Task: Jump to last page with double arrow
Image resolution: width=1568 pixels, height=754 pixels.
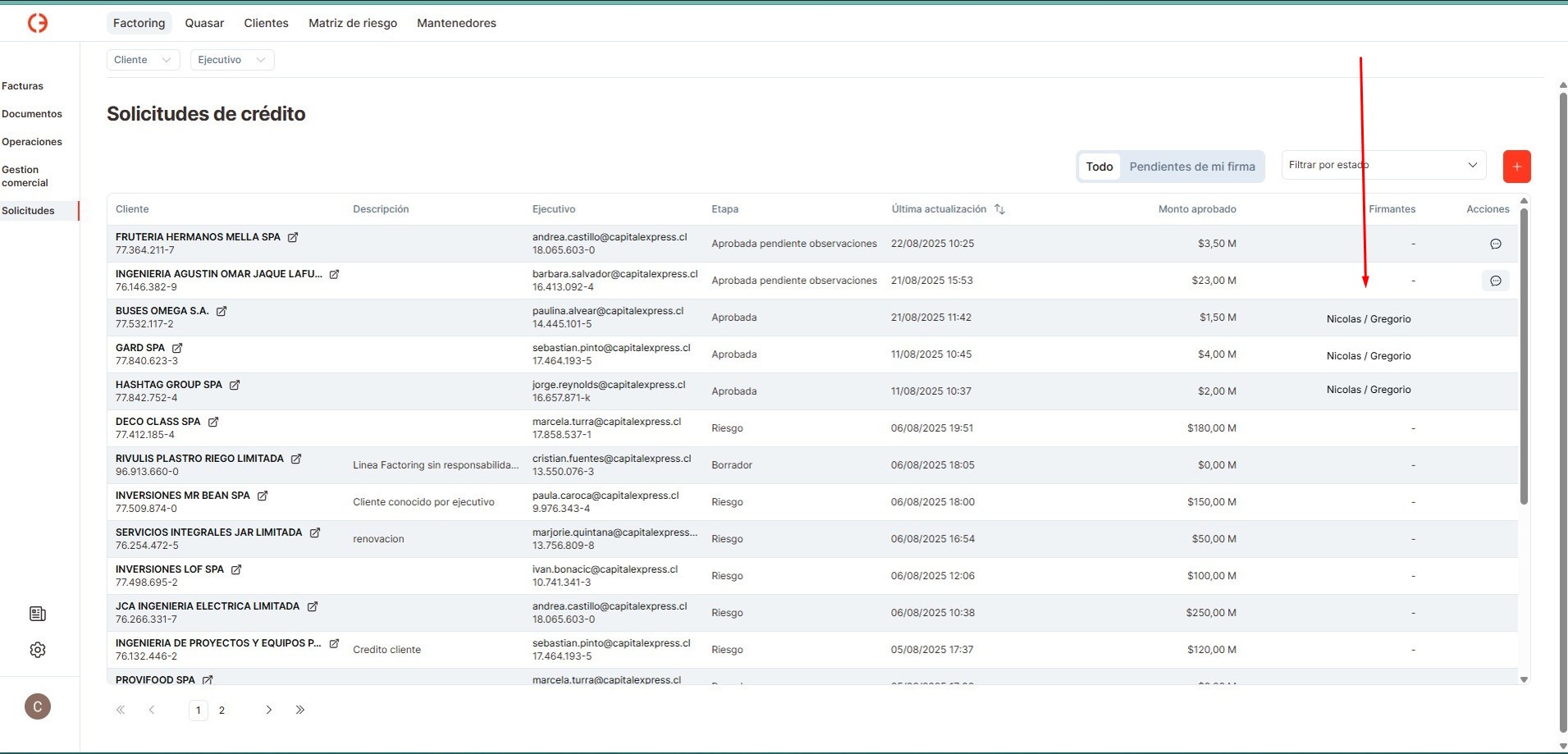Action: [300, 711]
